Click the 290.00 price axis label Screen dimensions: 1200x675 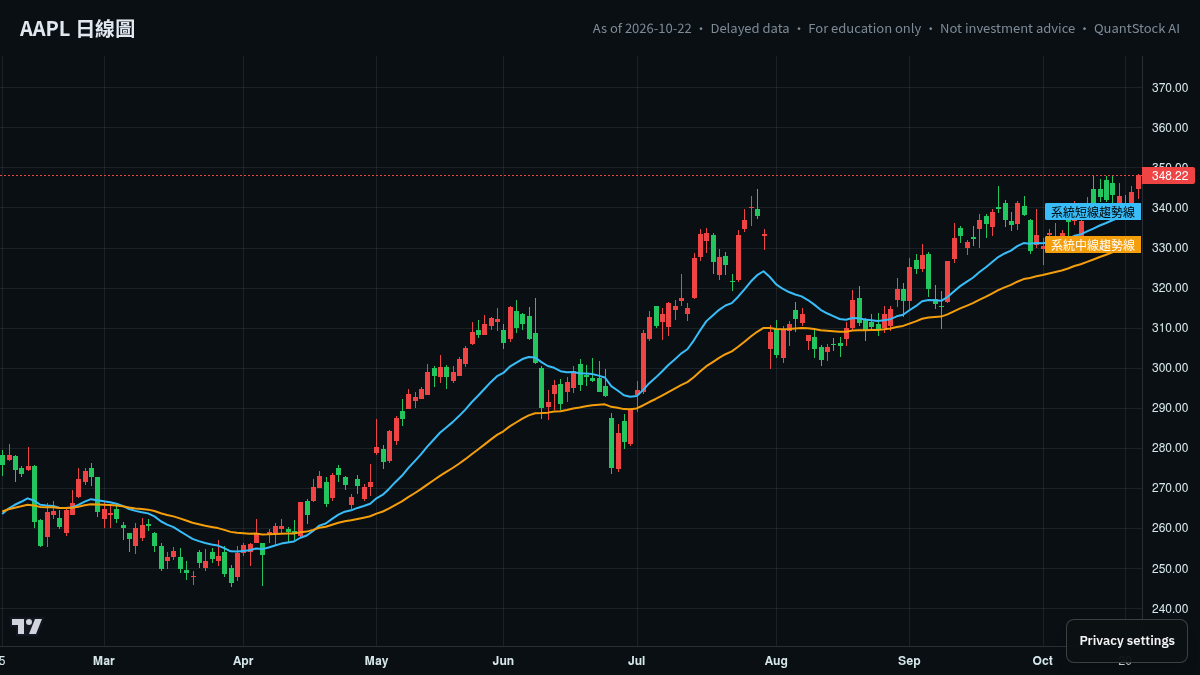pos(1169,408)
